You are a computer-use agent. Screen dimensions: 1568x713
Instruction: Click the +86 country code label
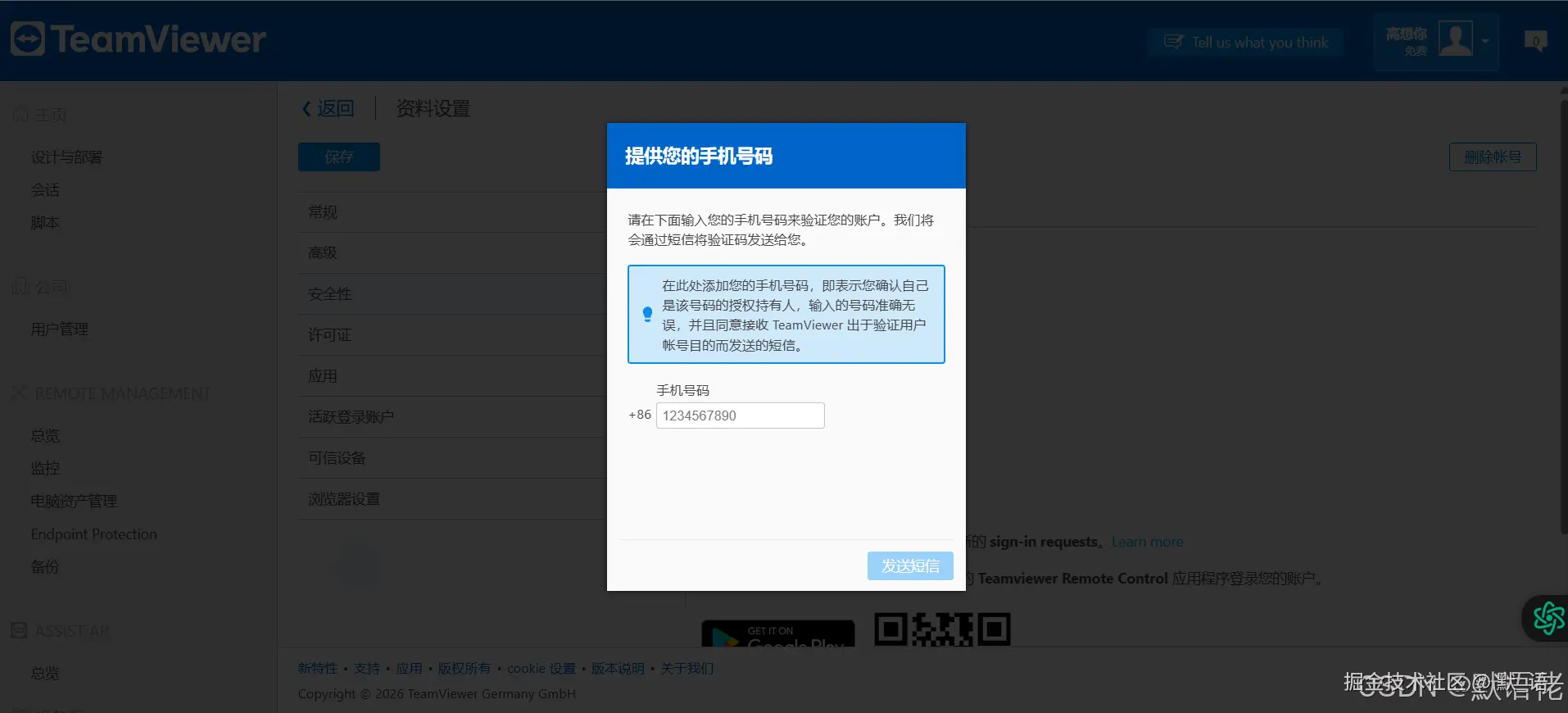pyautogui.click(x=640, y=415)
